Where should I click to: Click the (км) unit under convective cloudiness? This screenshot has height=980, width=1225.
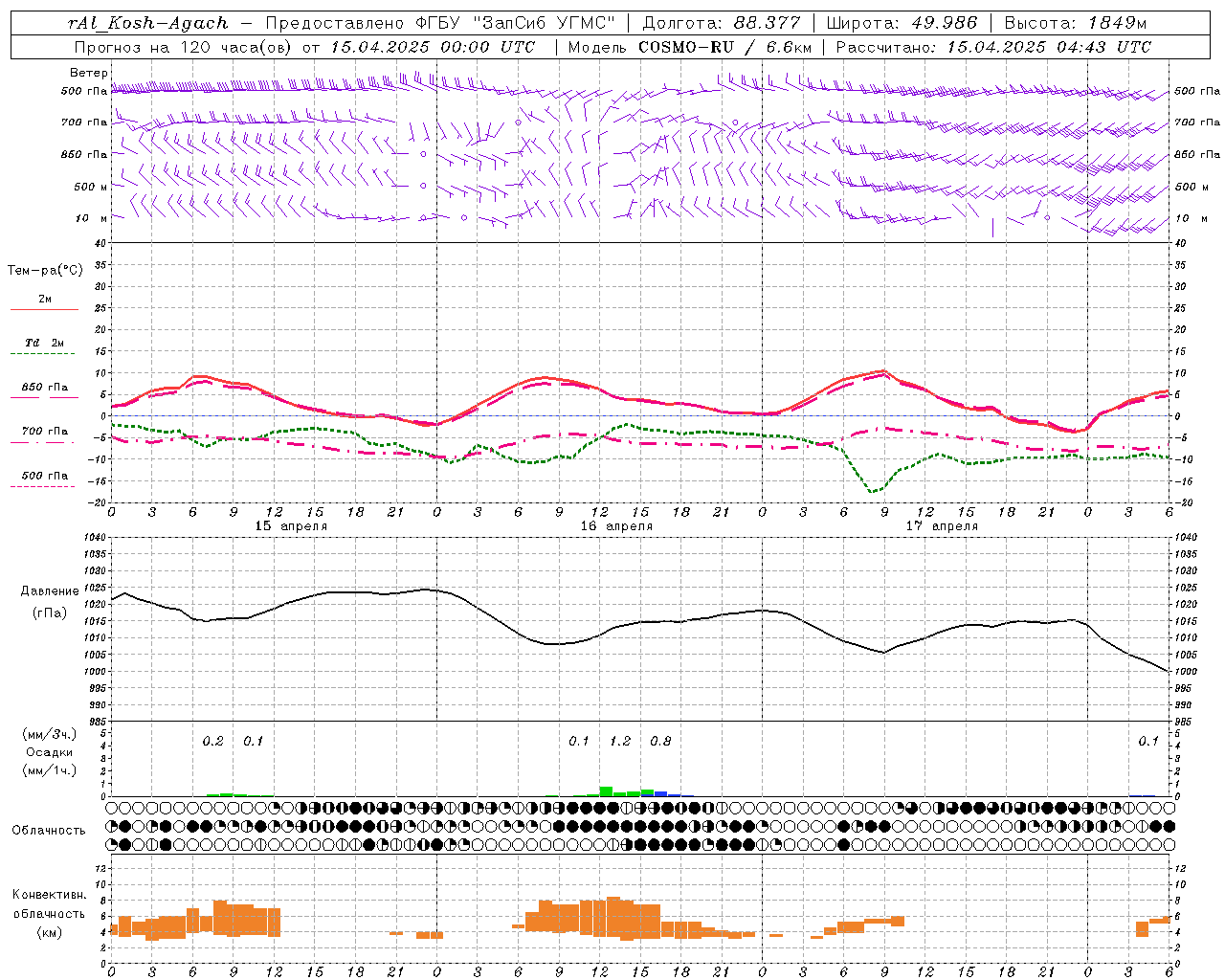click(x=49, y=932)
